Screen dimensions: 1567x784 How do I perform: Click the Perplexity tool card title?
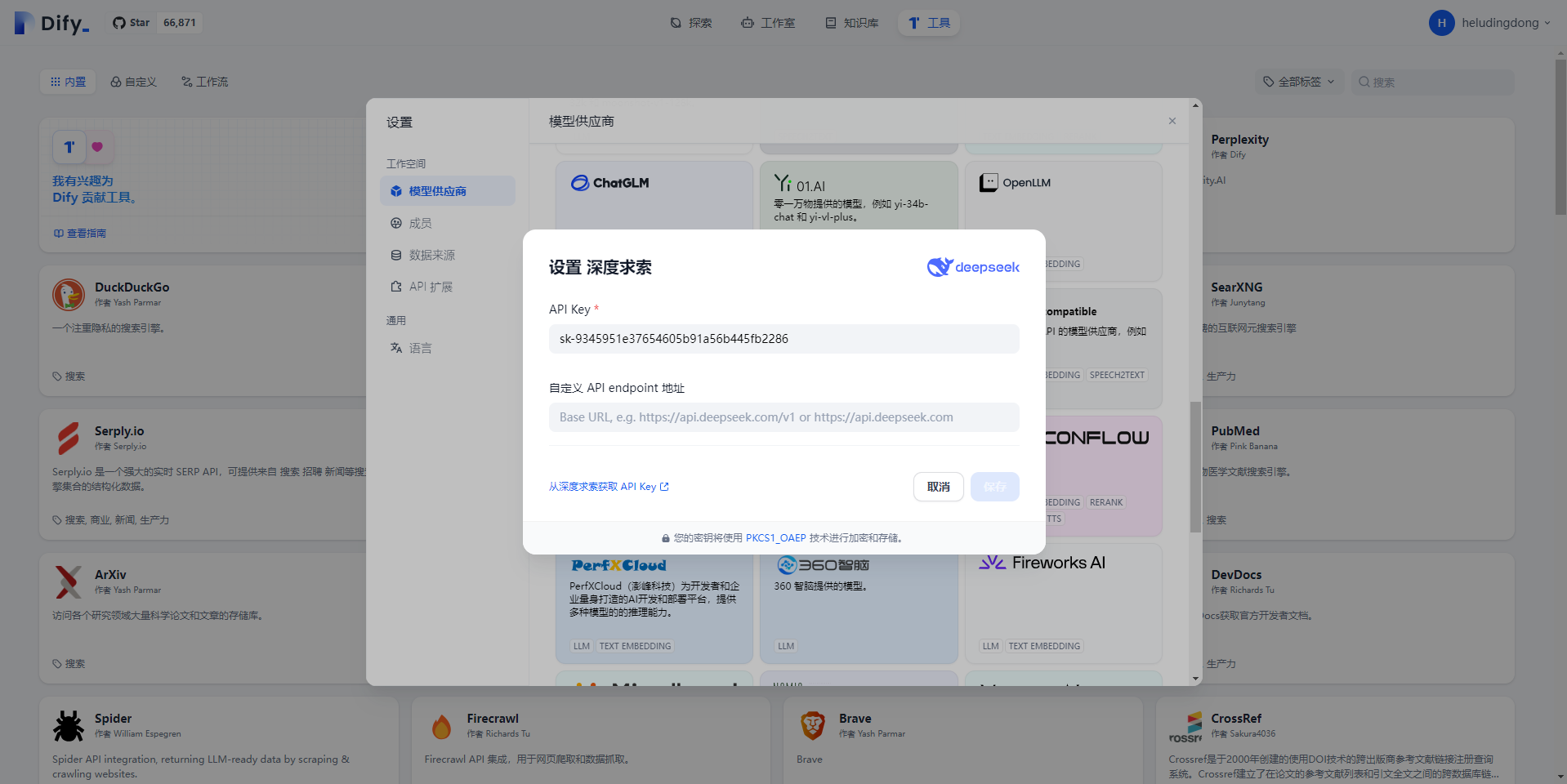coord(1239,140)
